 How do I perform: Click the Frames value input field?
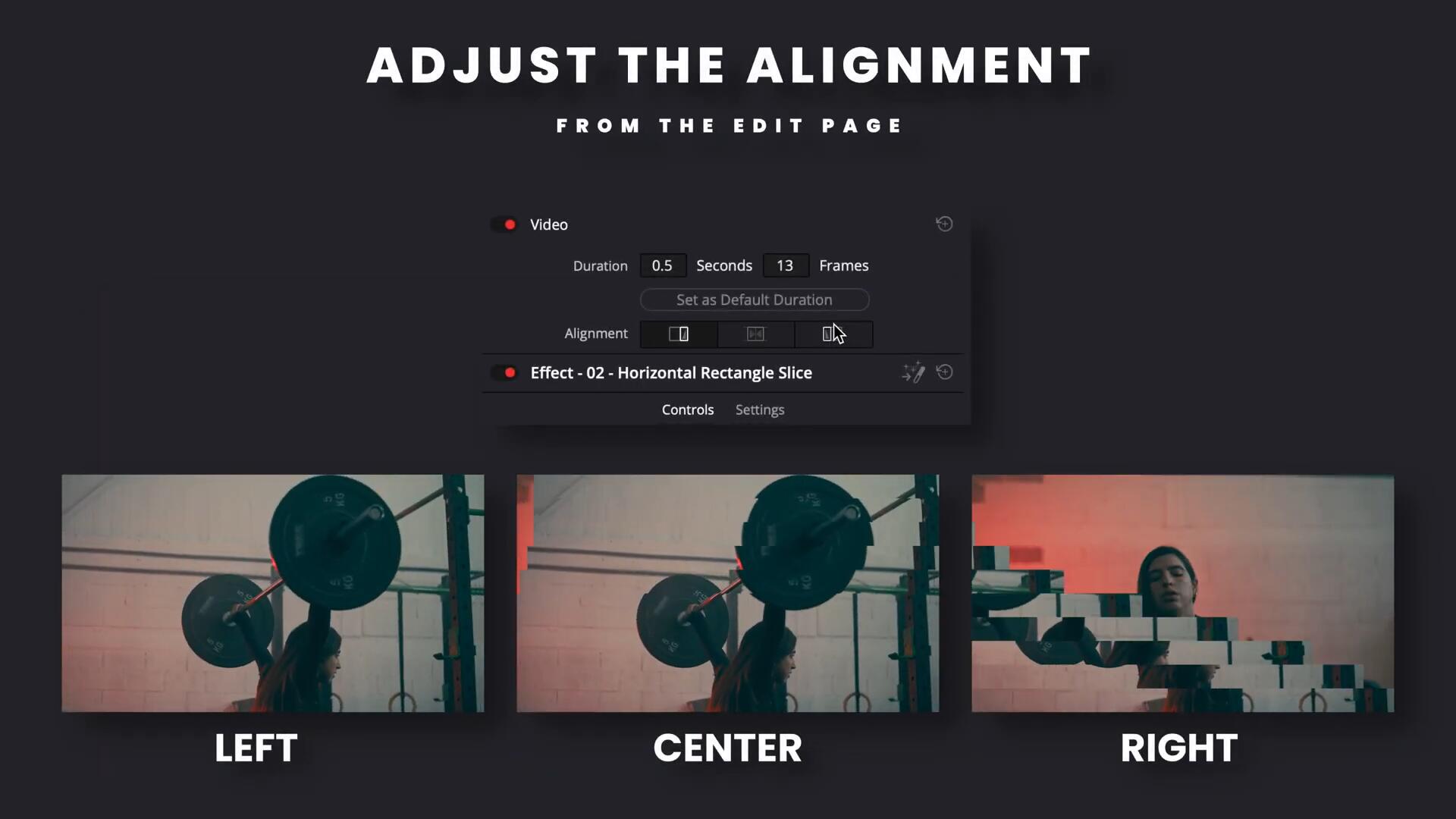click(785, 265)
